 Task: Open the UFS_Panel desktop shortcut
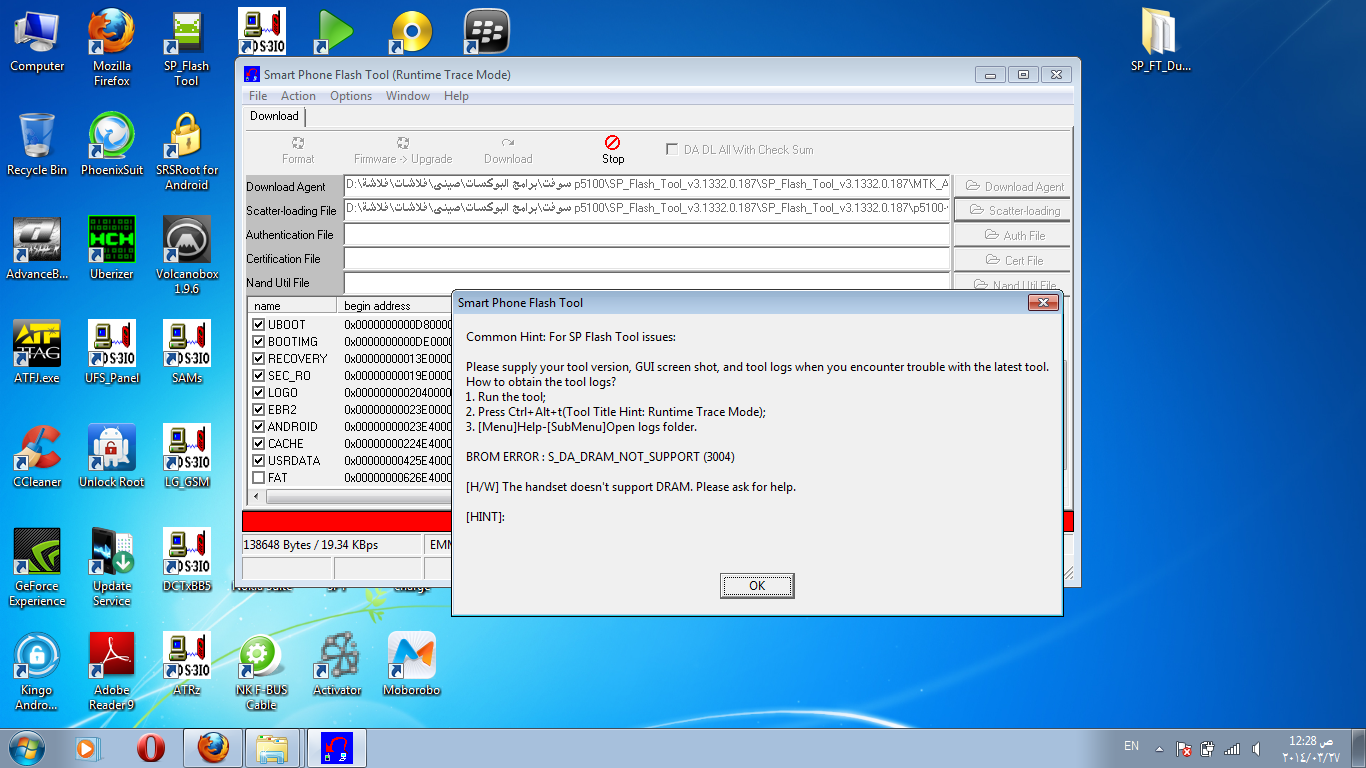pos(112,353)
